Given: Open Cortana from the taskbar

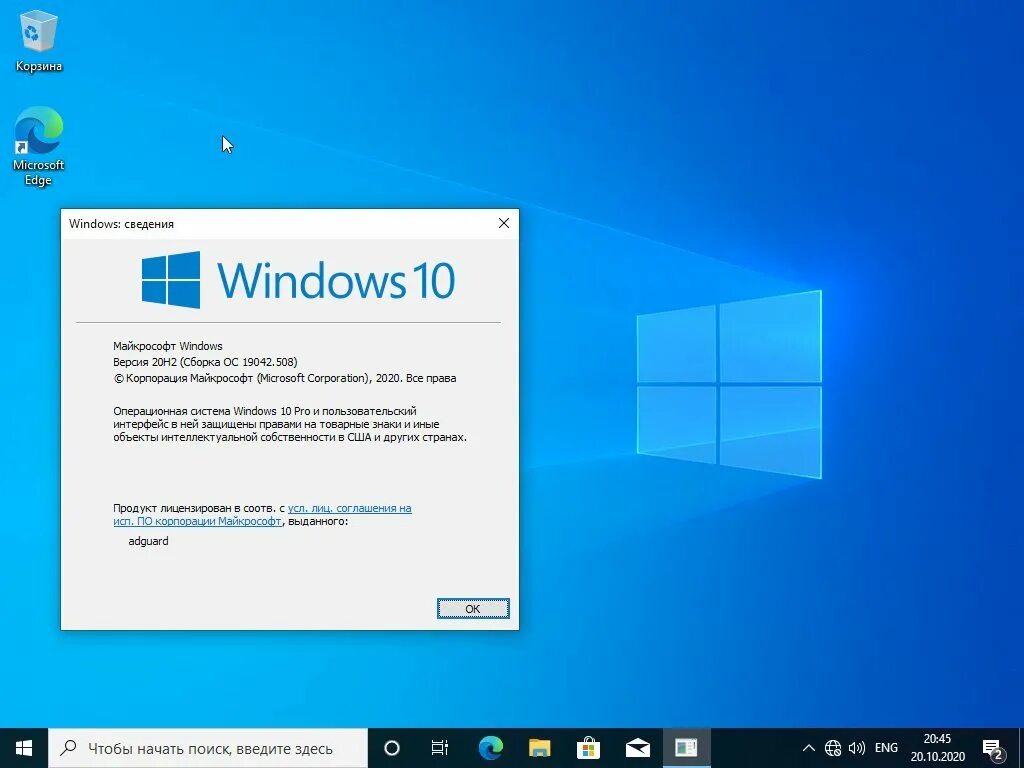Looking at the screenshot, I should click(x=392, y=748).
